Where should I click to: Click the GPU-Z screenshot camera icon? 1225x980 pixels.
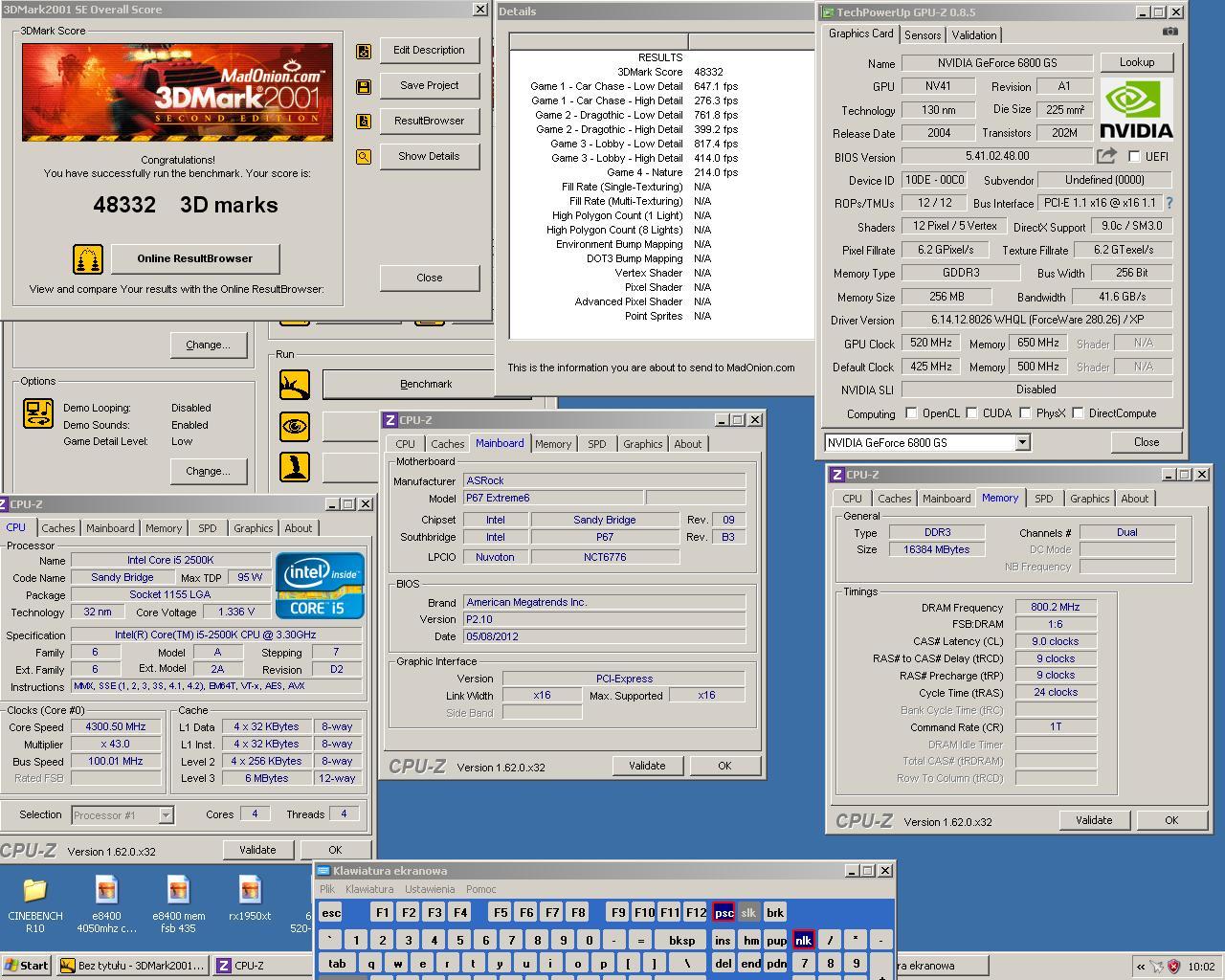tap(1169, 32)
